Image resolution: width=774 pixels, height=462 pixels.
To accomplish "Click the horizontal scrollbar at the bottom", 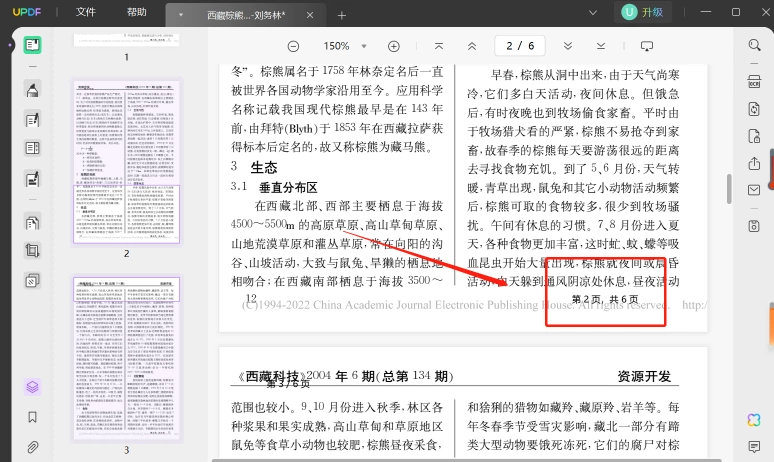I will pos(466,460).
